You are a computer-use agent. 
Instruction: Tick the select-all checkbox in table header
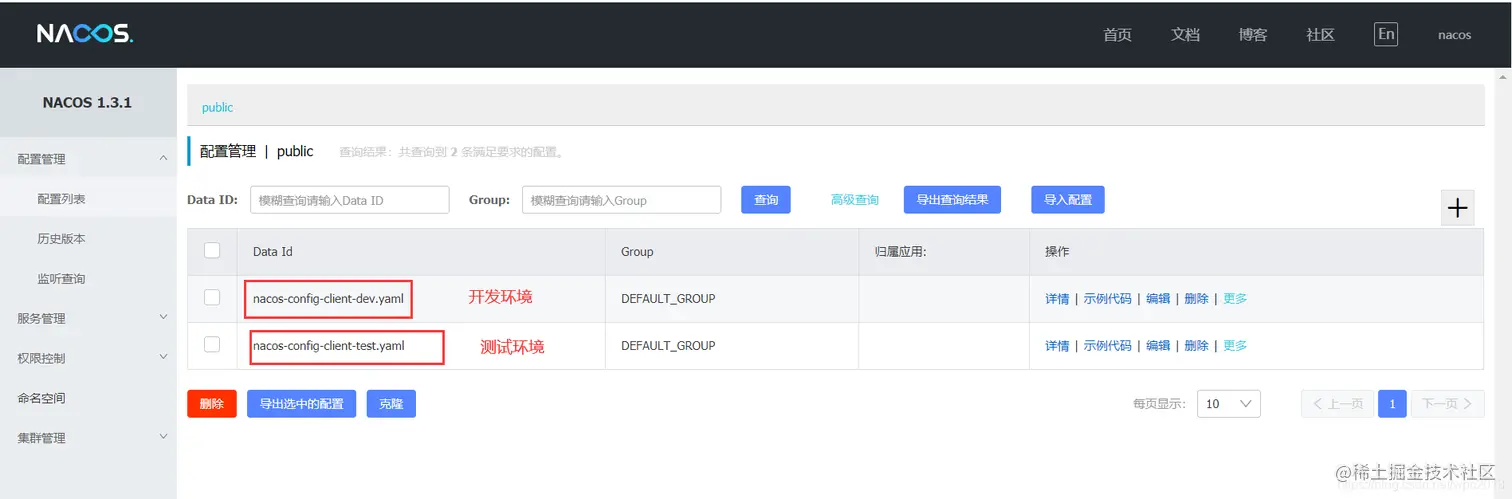(212, 251)
